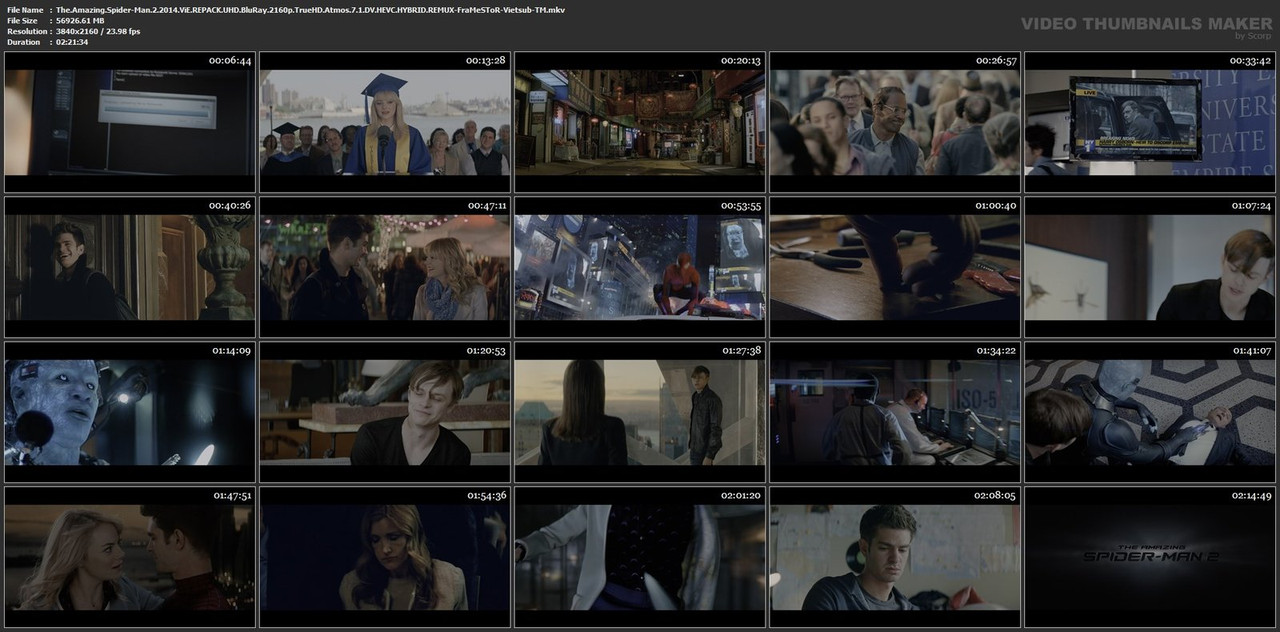Open the thumbnail stamped 00:40:26
Image resolution: width=1280 pixels, height=632 pixels.
(130, 267)
